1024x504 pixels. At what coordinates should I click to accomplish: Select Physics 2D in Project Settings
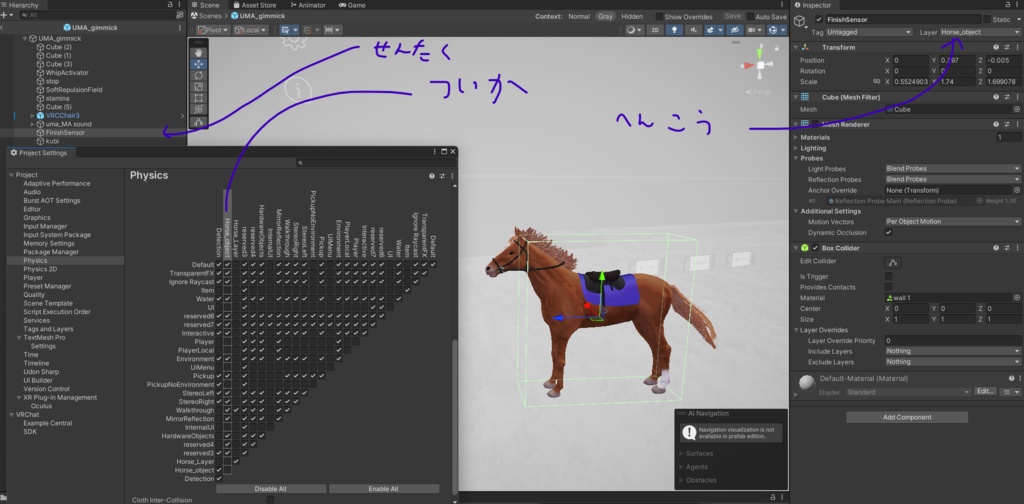click(40, 269)
